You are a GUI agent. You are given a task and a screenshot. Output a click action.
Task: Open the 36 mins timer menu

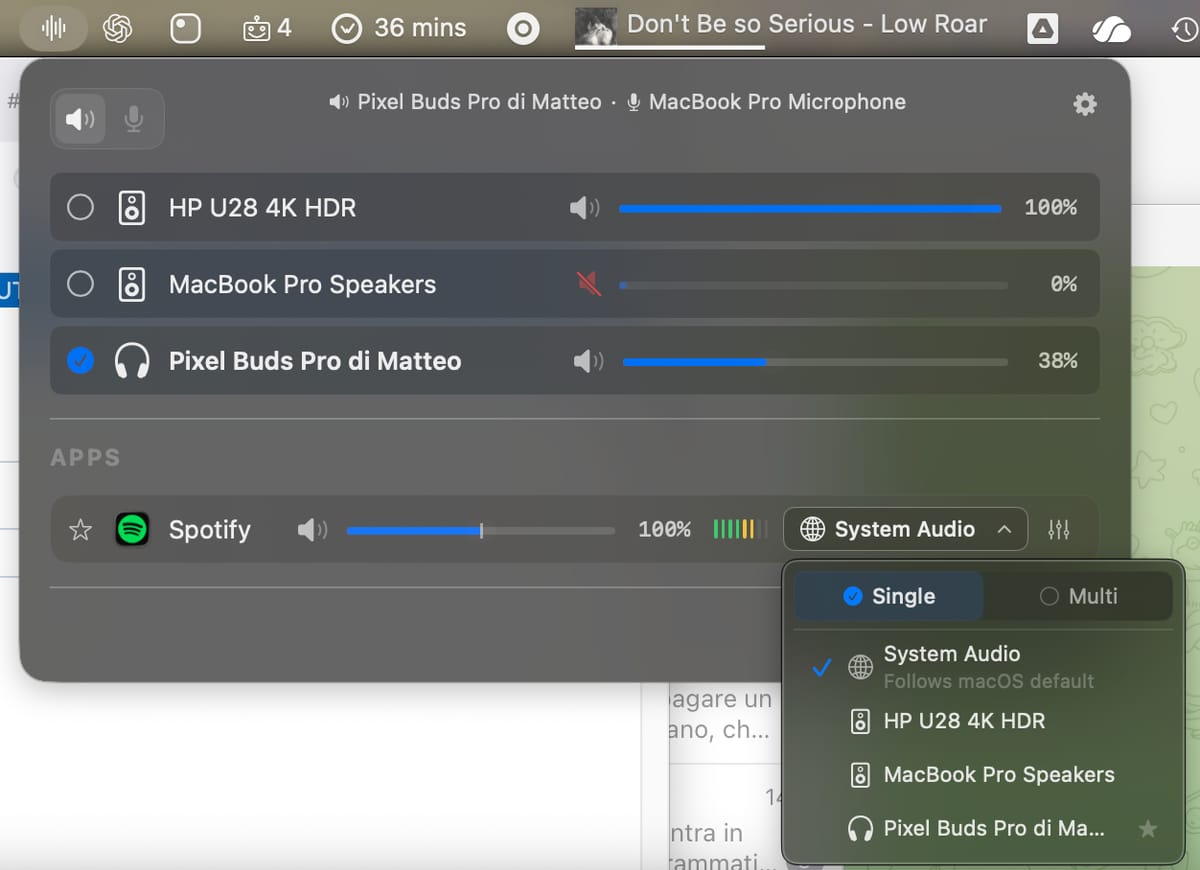coord(399,29)
